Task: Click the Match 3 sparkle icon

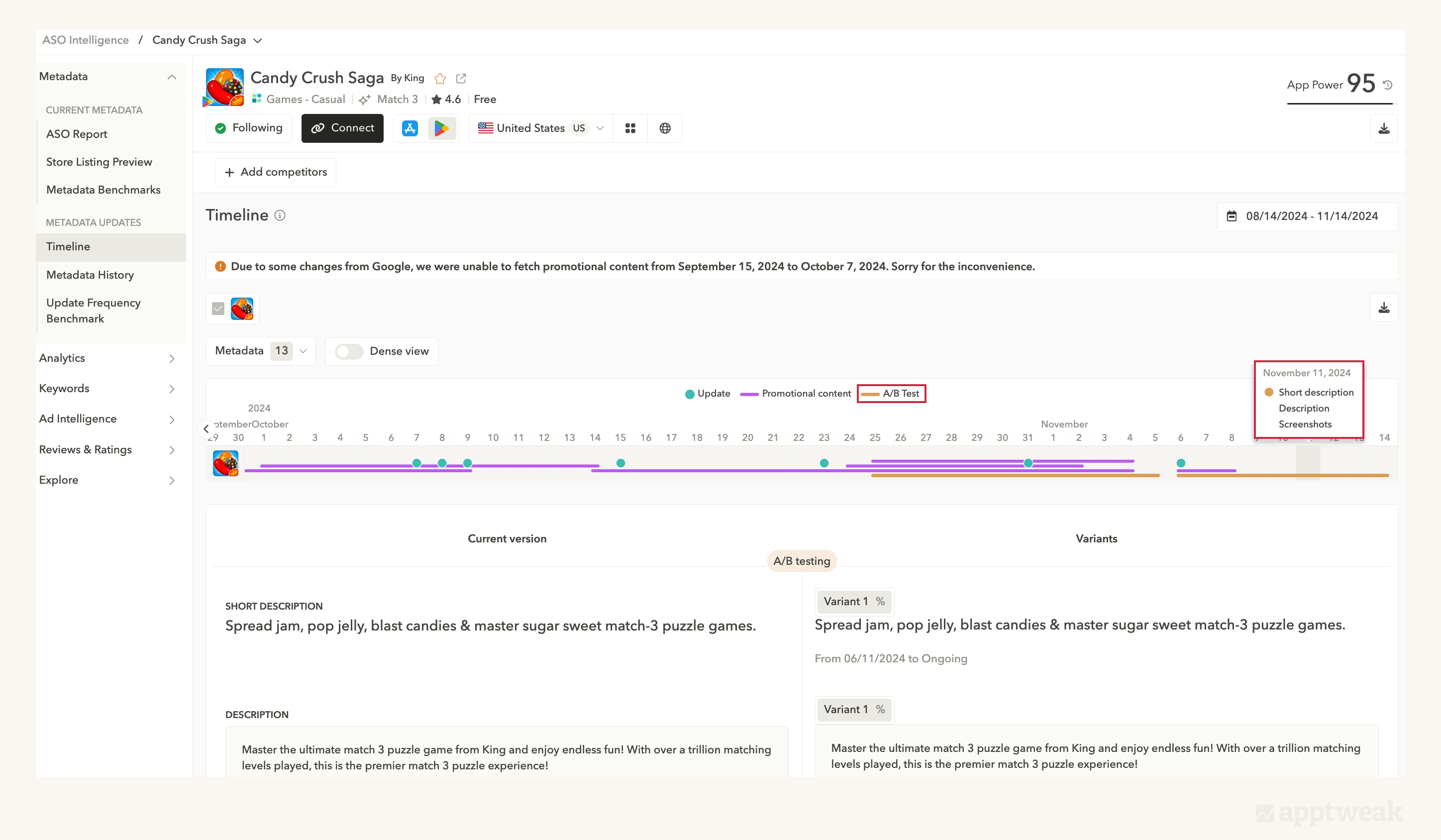Action: tap(365, 100)
